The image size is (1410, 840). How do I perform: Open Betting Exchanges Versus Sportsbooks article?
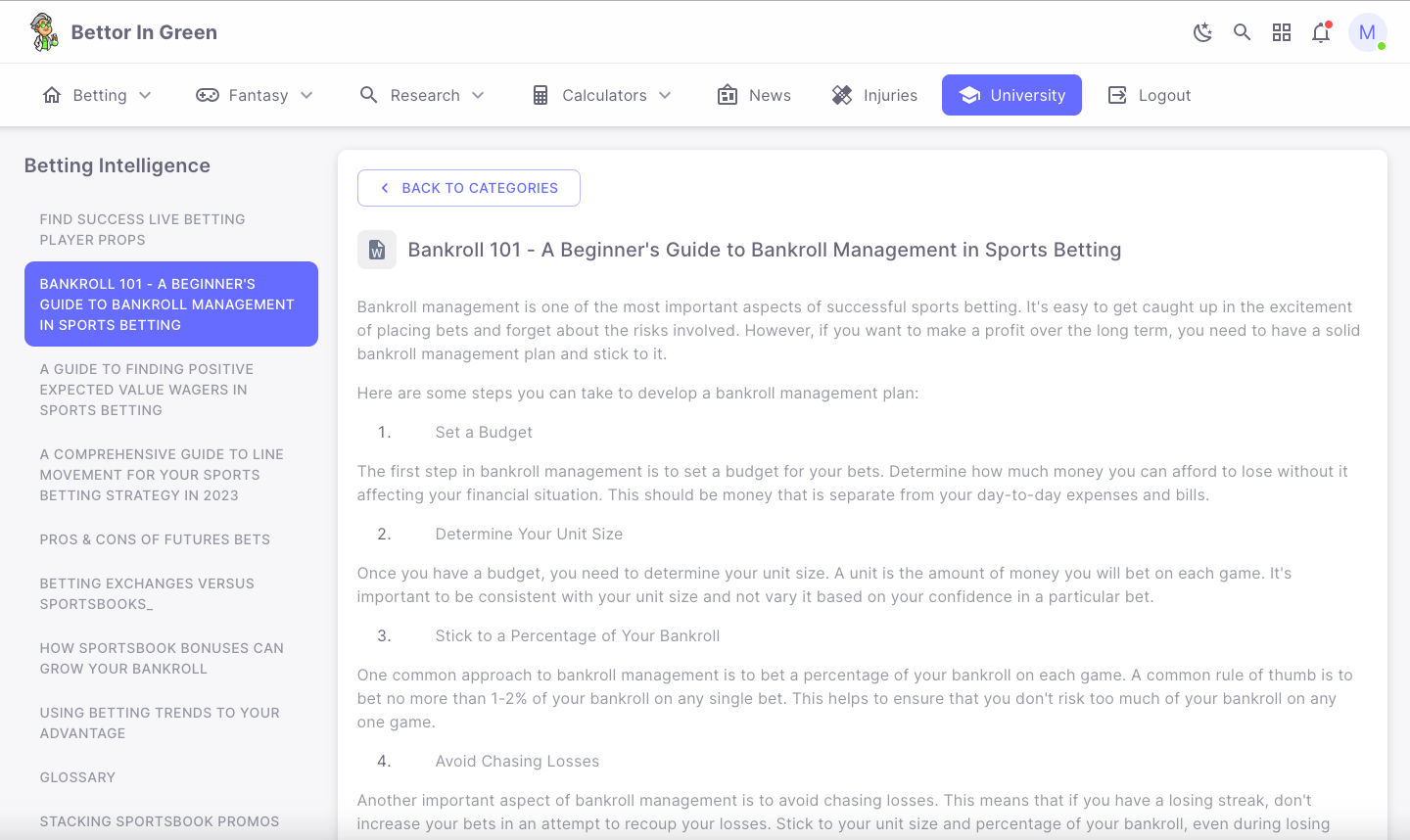coord(171,593)
